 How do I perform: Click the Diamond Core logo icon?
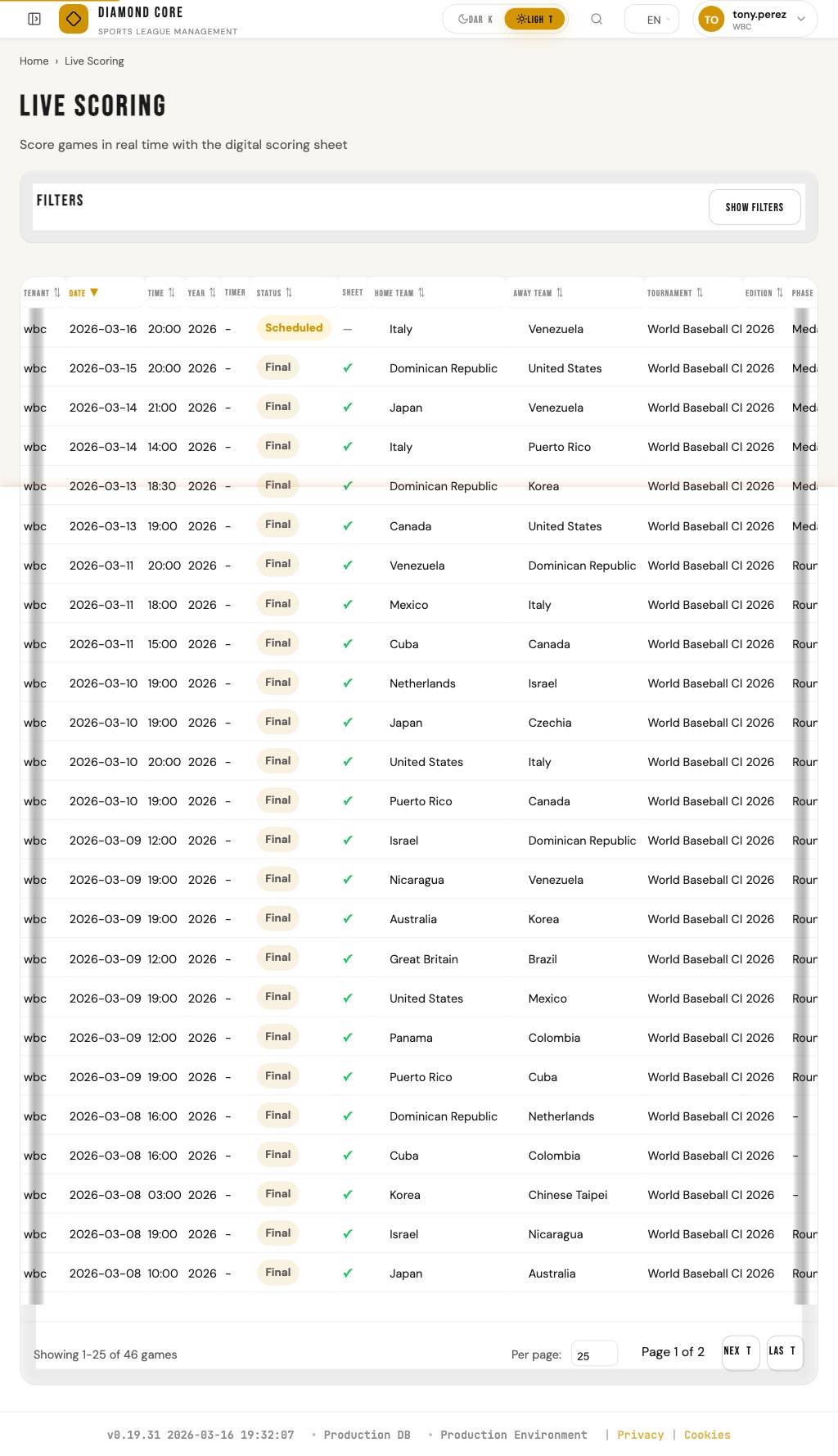(72, 18)
